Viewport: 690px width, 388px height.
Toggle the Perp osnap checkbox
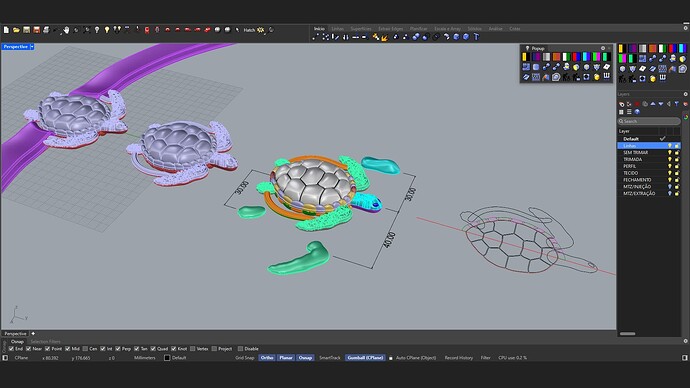(x=117, y=348)
